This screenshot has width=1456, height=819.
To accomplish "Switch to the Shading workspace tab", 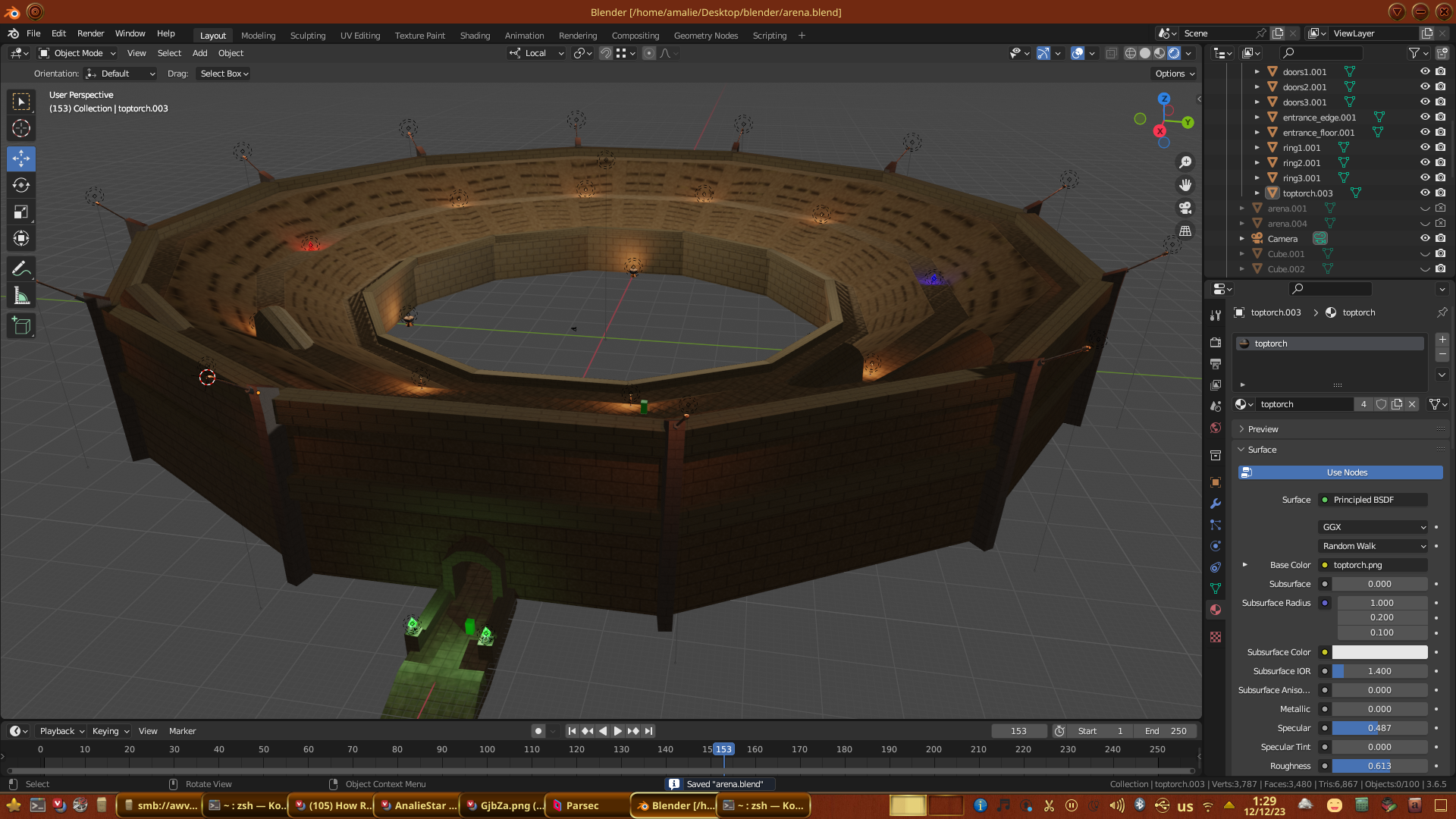I will [475, 36].
